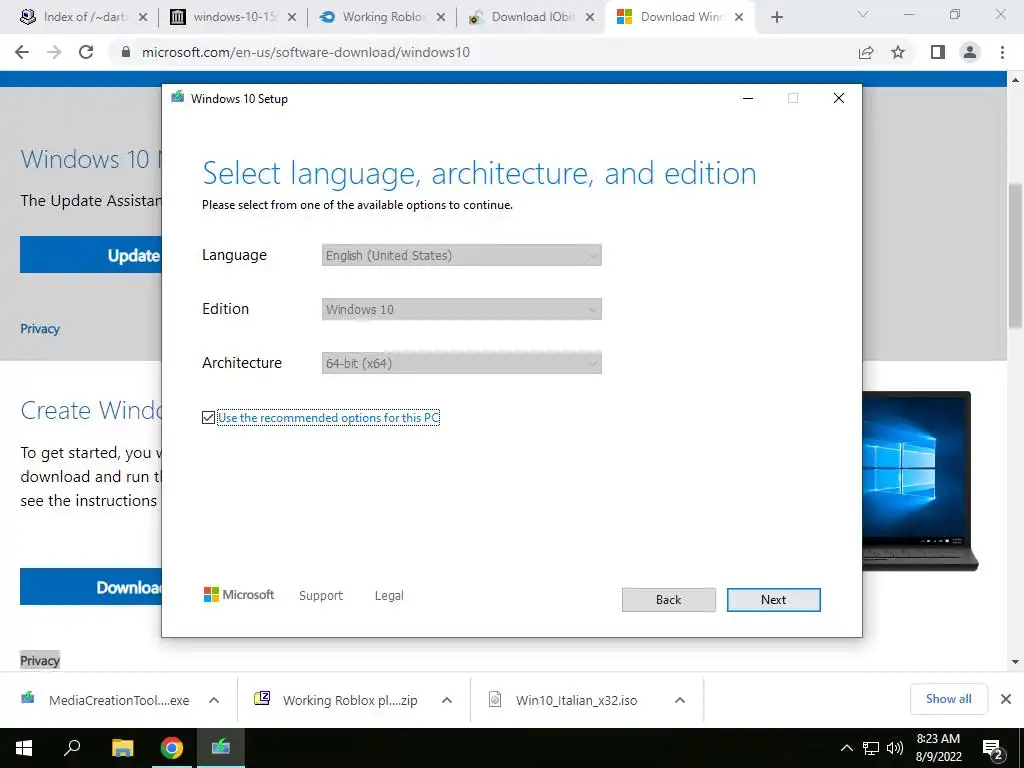1024x768 pixels.
Task: Select Windows Setup taskbar icon
Action: pyautogui.click(x=221, y=748)
